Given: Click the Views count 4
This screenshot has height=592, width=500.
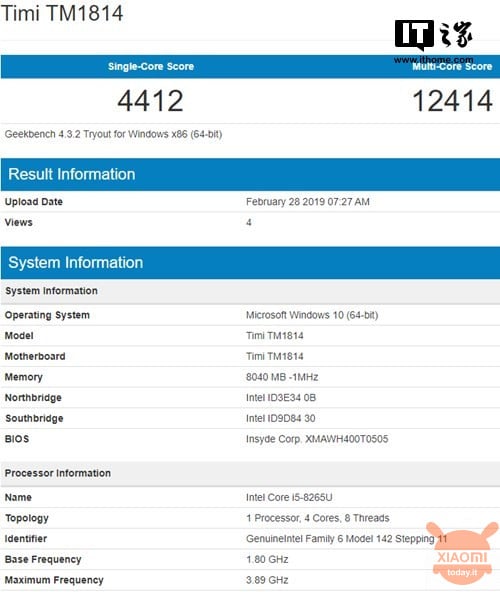Looking at the screenshot, I should [x=248, y=222].
